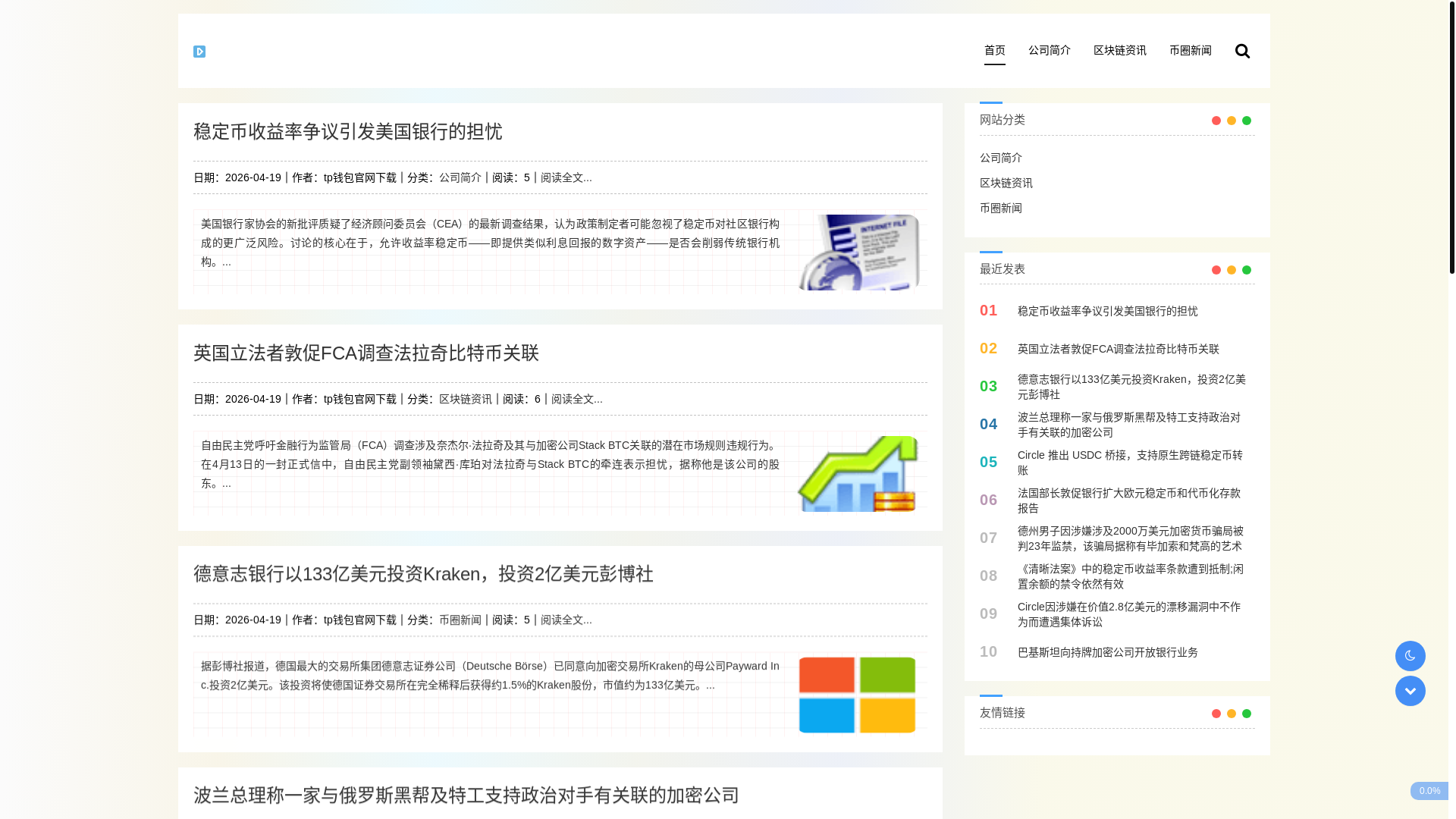1456x819 pixels.
Task: Click the four-color Windows squares thumbnail
Action: (858, 695)
